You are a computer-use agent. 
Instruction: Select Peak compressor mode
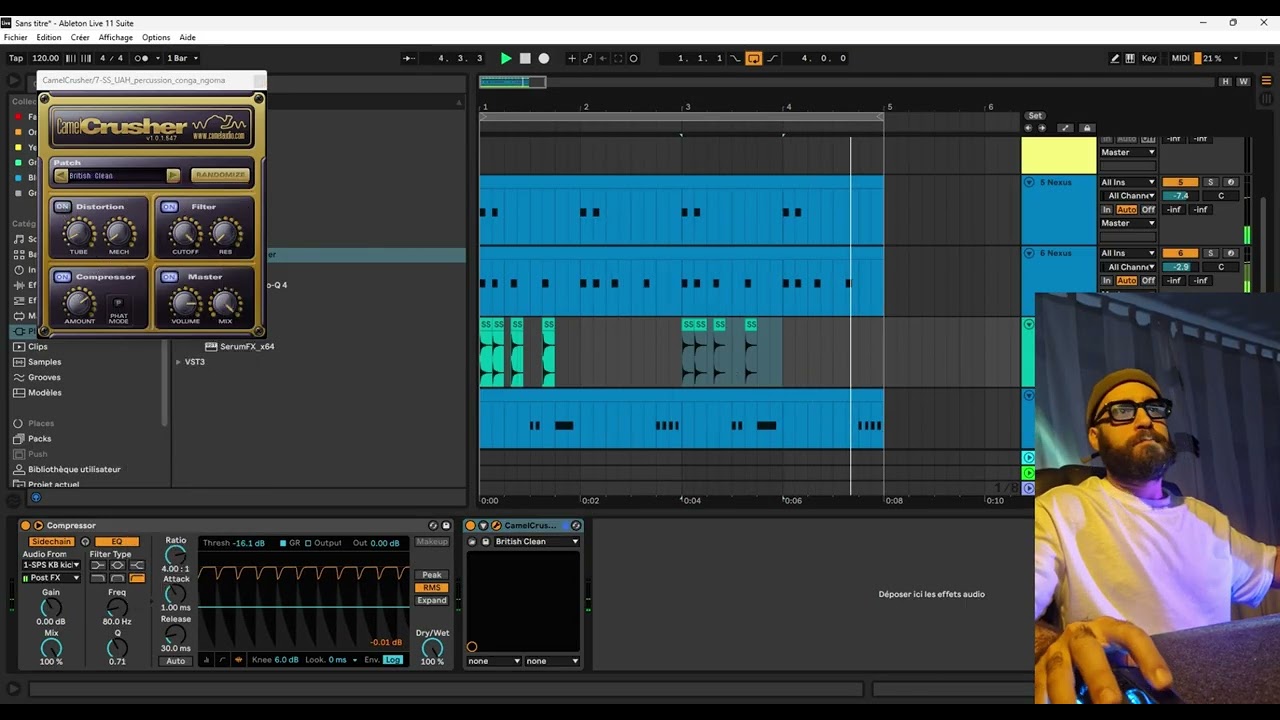point(432,575)
